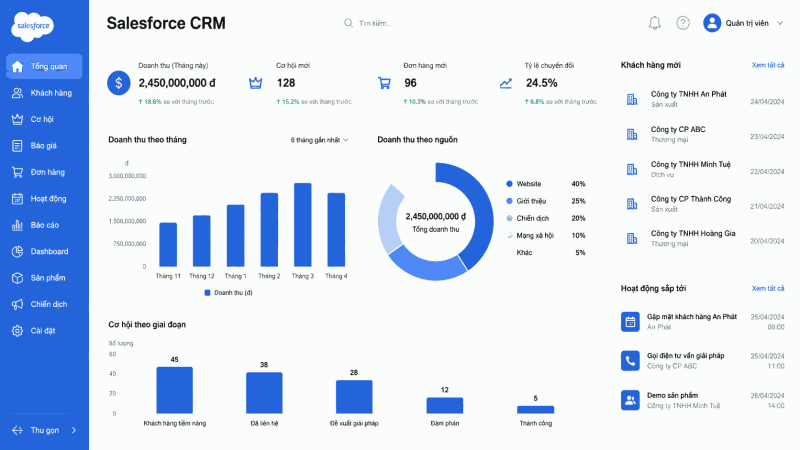
Task: Click the trend icon beside Tỷ lệ chuyển đổi
Action: click(x=506, y=83)
